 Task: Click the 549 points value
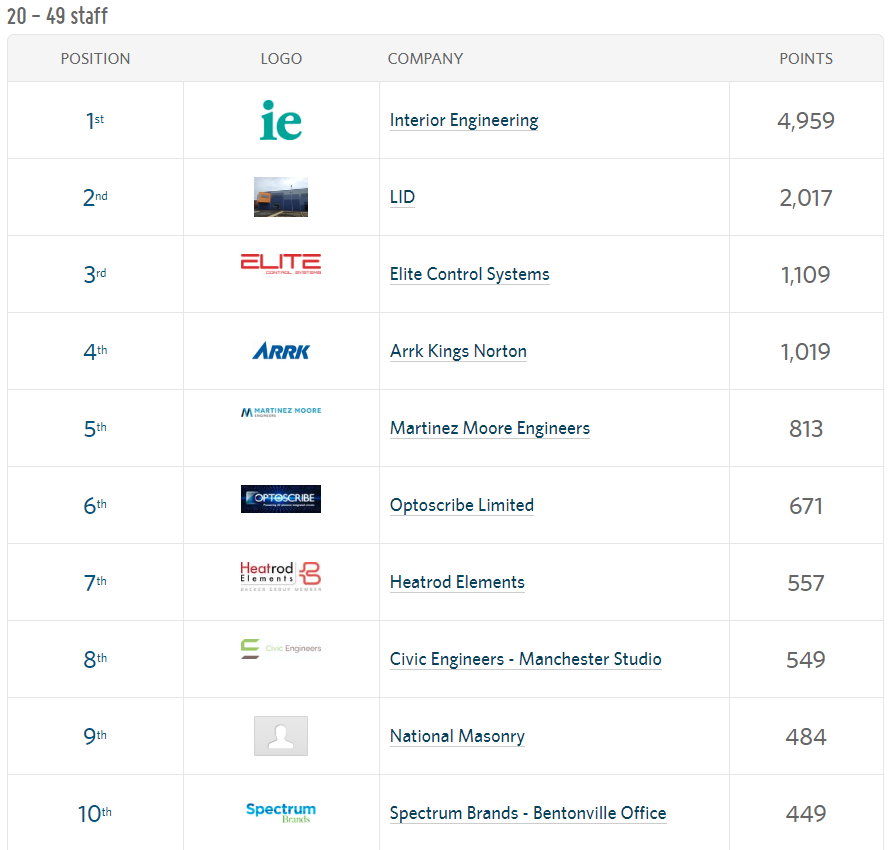(806, 660)
